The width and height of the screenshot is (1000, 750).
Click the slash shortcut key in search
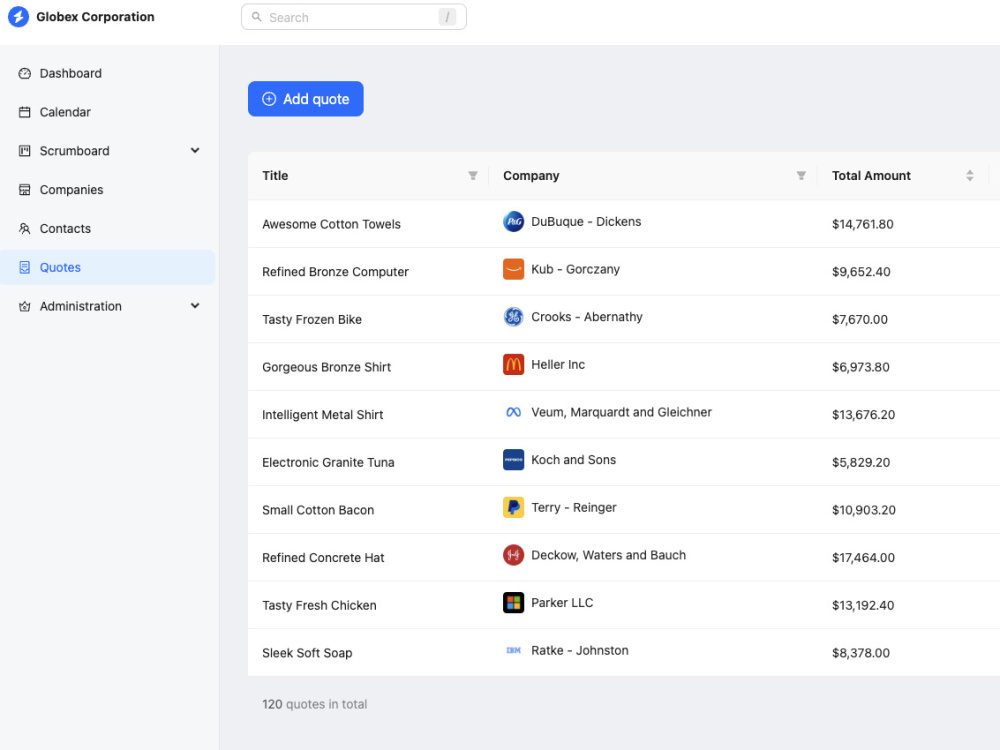pos(447,17)
